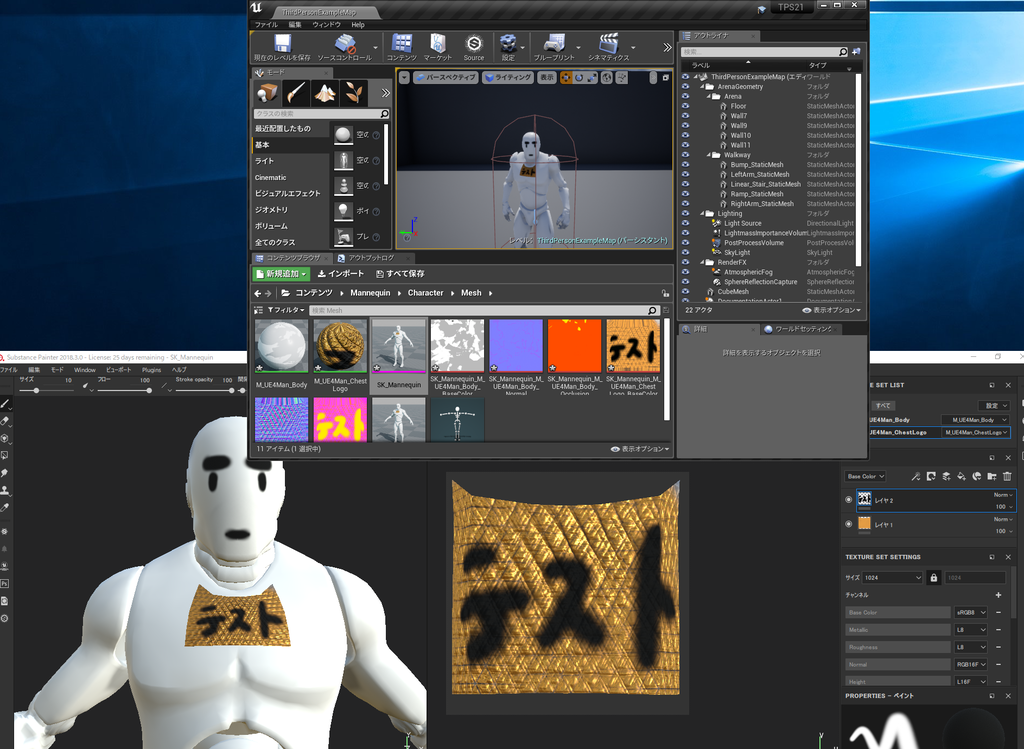
Task: Toggle visibility eye for CubeMesh actor
Action: [686, 292]
